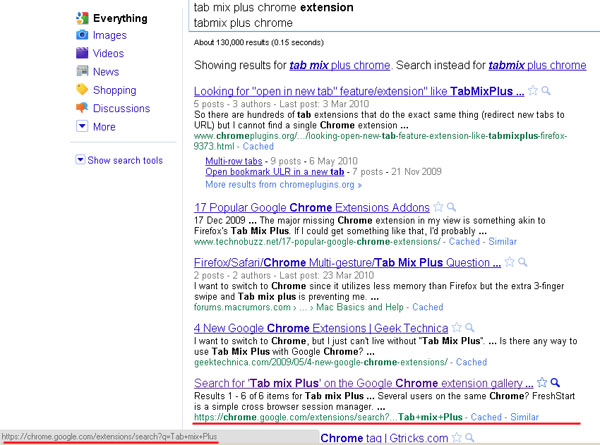Click magnifier beside 'Search for Tab mix Plus' result
Viewport: 600px width, 445px height.
coord(555,382)
